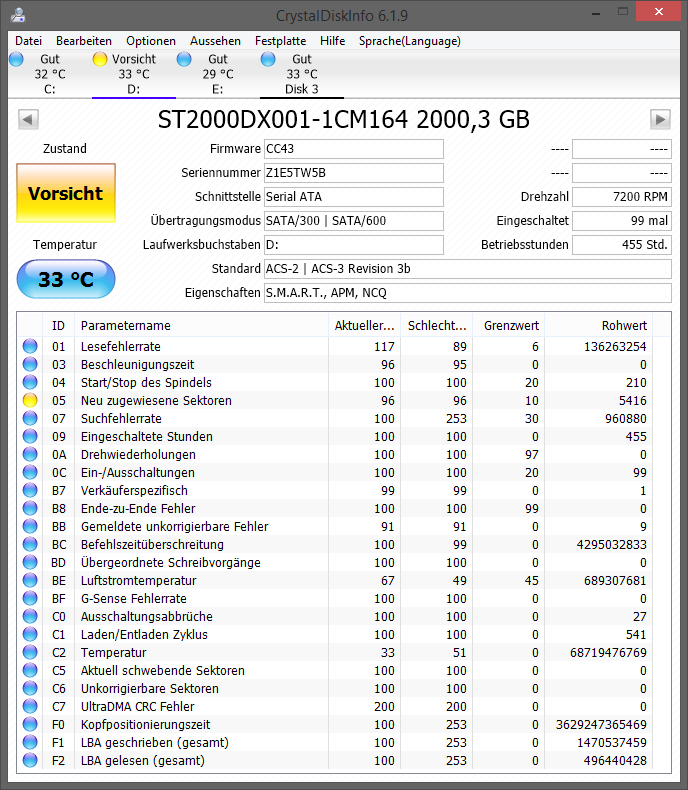
Task: Select the Disk 3 tab
Action: click(302, 74)
